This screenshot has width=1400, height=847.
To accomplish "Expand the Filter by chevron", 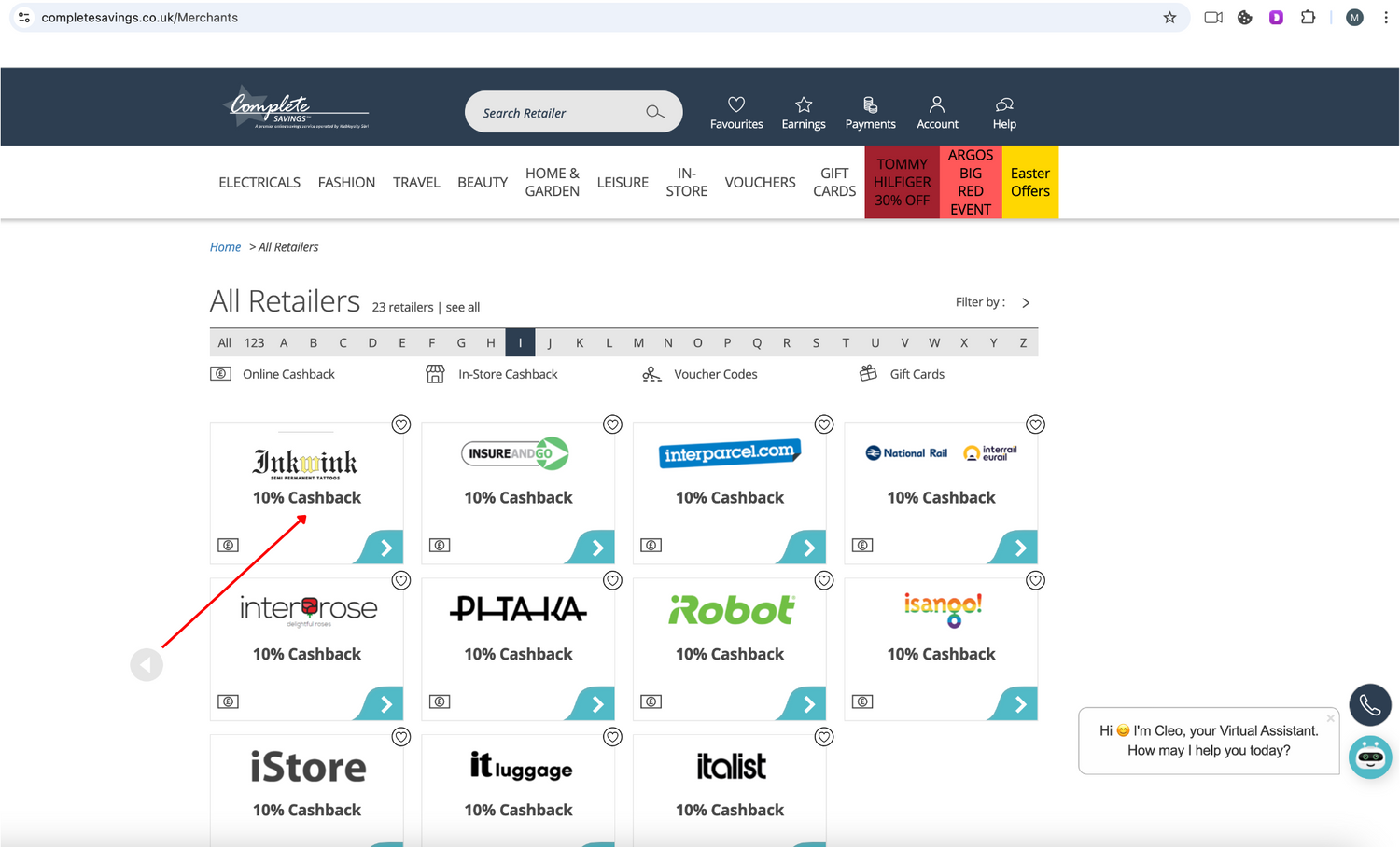I will click(x=1026, y=302).
